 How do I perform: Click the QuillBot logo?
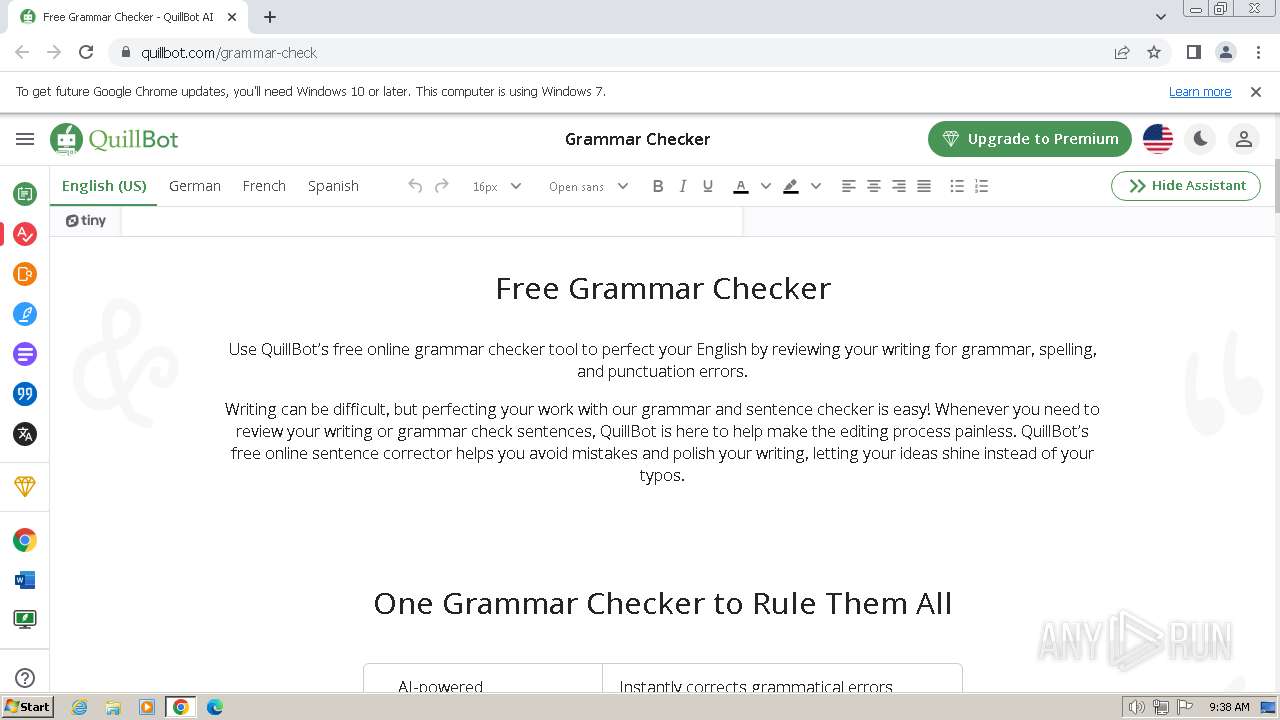[115, 139]
